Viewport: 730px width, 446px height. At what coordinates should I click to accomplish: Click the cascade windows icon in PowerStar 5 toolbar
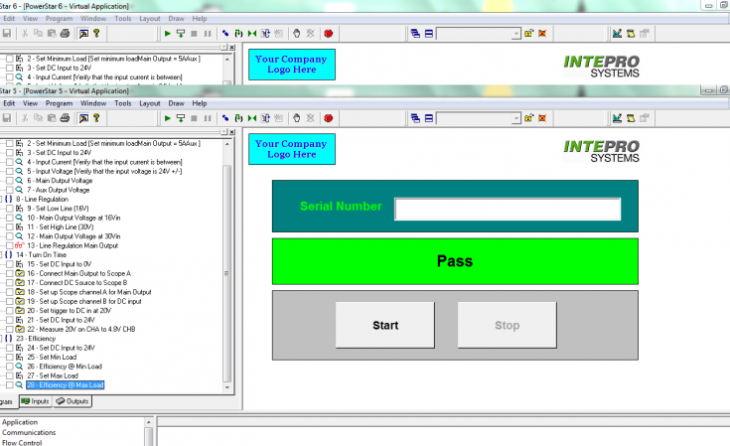point(415,118)
